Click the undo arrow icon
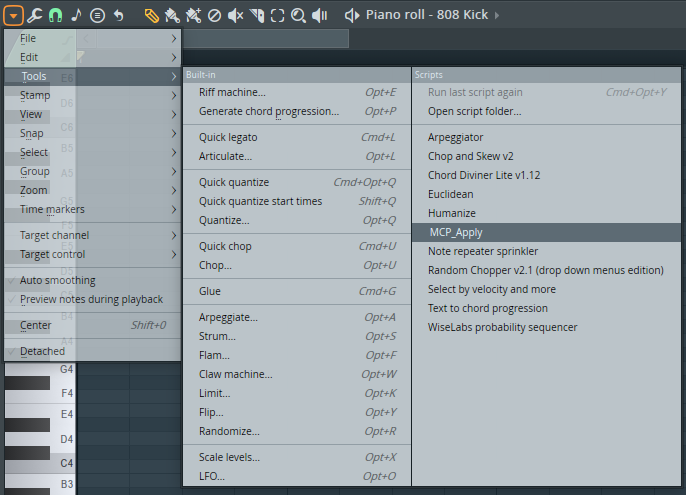 (x=119, y=15)
